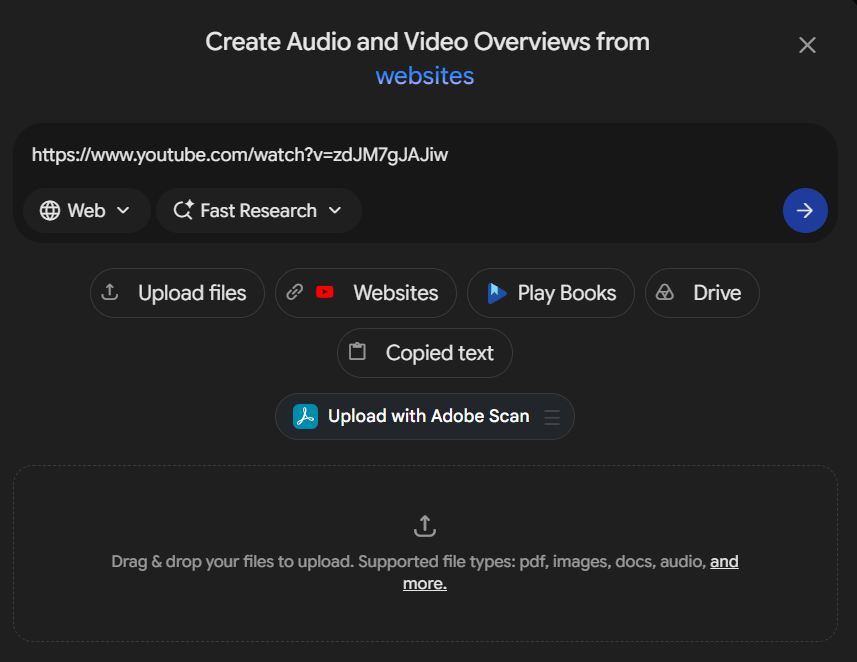
Task: Click the blue "websites" heading word
Action: [x=425, y=75]
